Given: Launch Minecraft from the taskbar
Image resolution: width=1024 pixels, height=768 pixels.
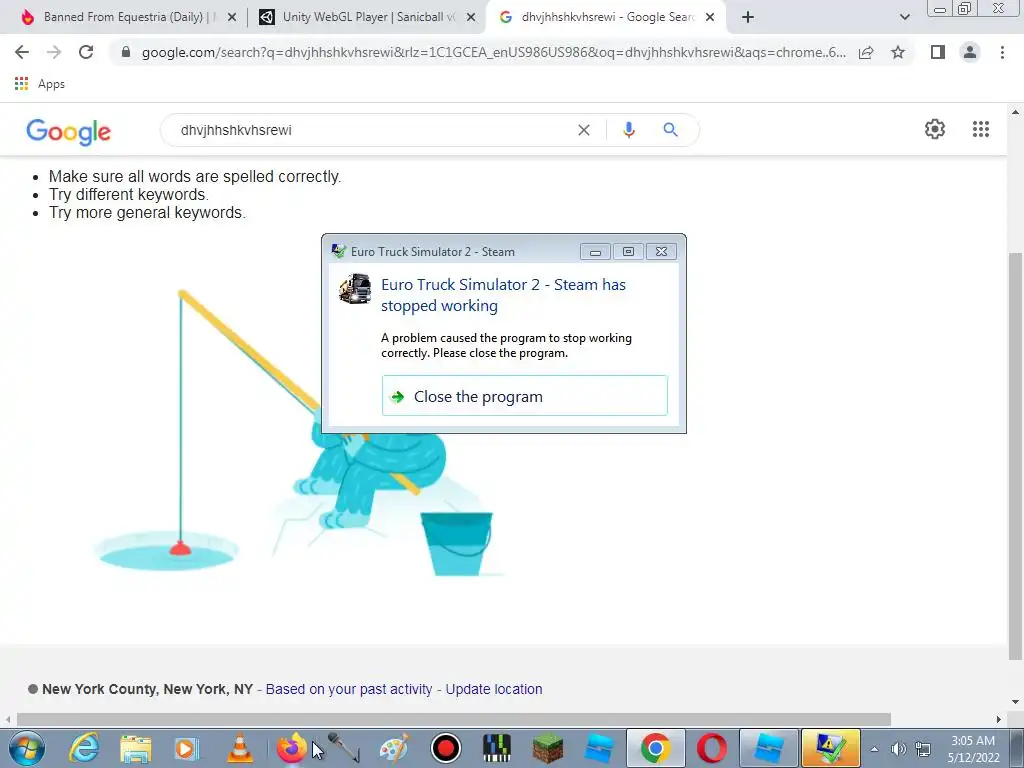Looking at the screenshot, I should (547, 748).
